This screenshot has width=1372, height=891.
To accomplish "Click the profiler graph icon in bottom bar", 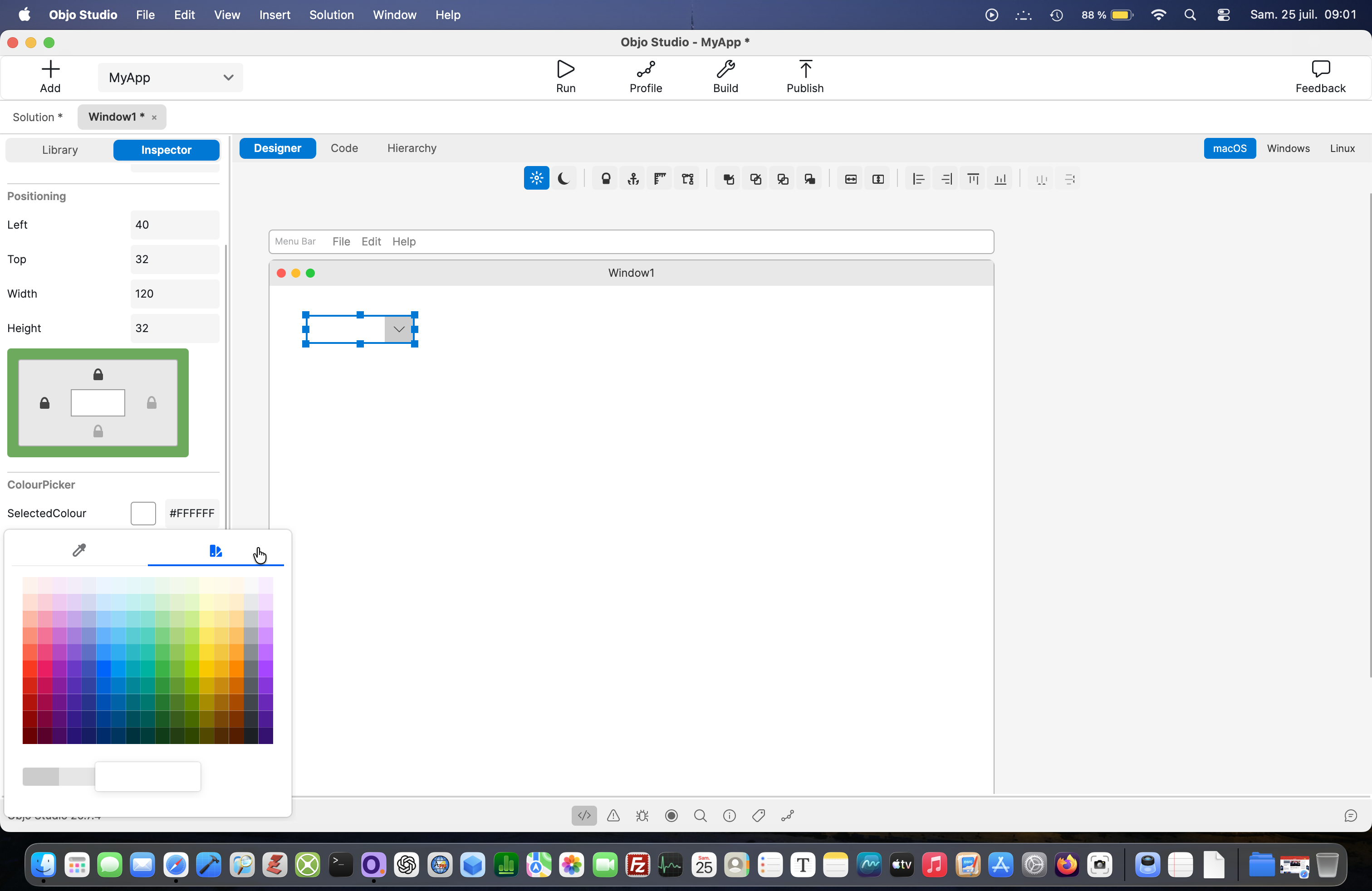I will coord(788,816).
